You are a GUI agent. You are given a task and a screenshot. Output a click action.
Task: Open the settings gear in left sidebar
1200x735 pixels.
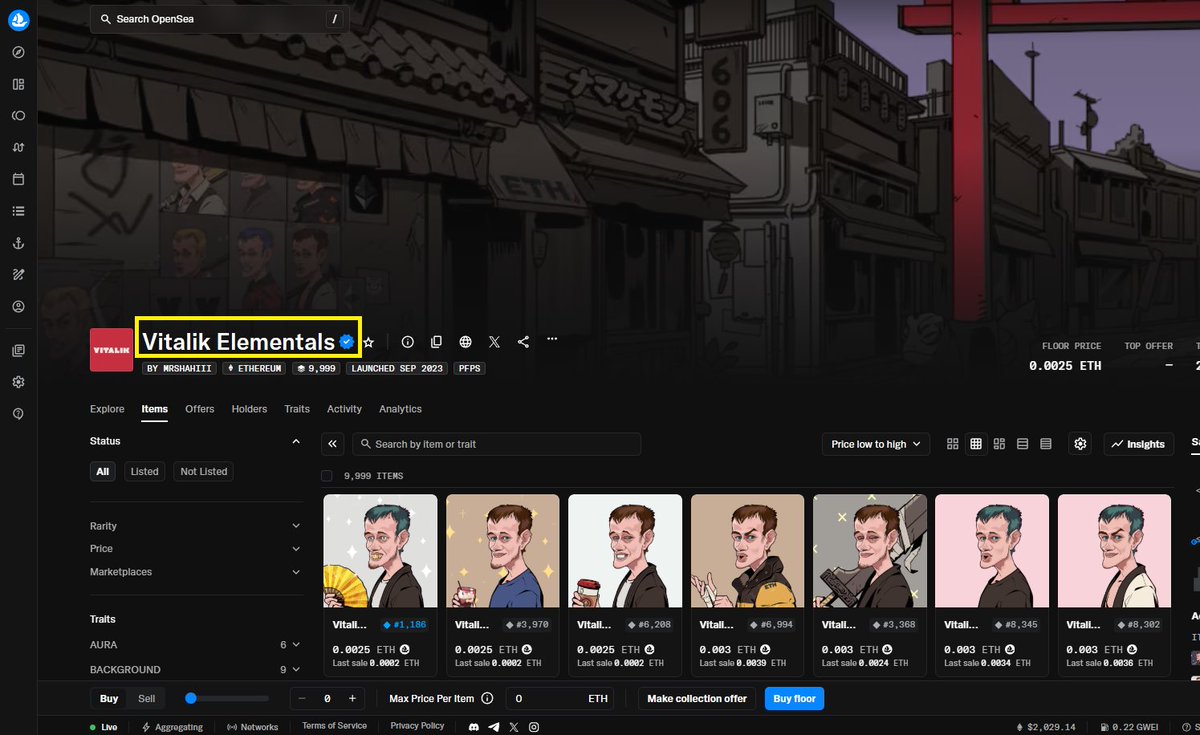[18, 382]
